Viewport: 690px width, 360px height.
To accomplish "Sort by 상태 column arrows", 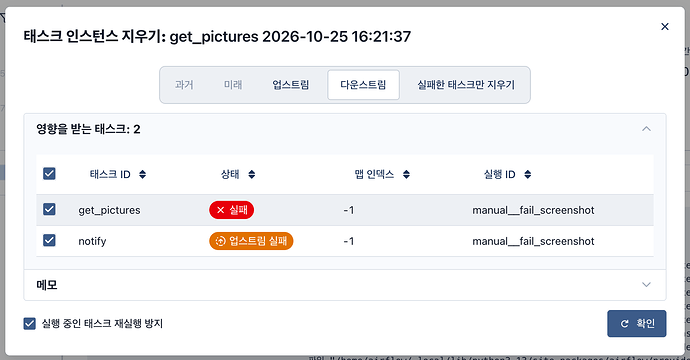I will [x=251, y=174].
